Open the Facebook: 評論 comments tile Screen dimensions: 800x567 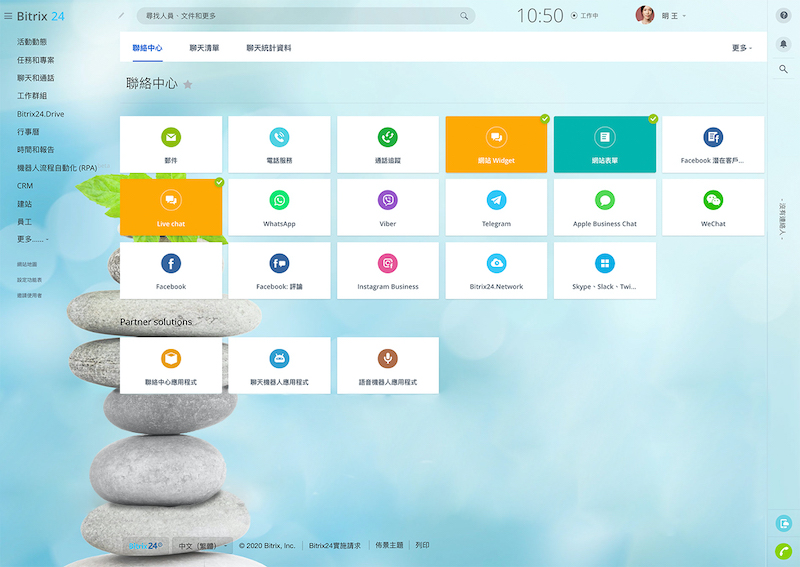click(x=279, y=270)
